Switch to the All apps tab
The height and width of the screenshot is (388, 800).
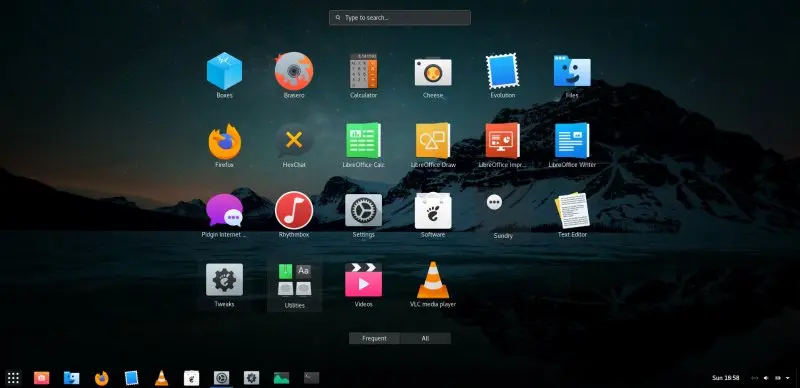tap(426, 338)
